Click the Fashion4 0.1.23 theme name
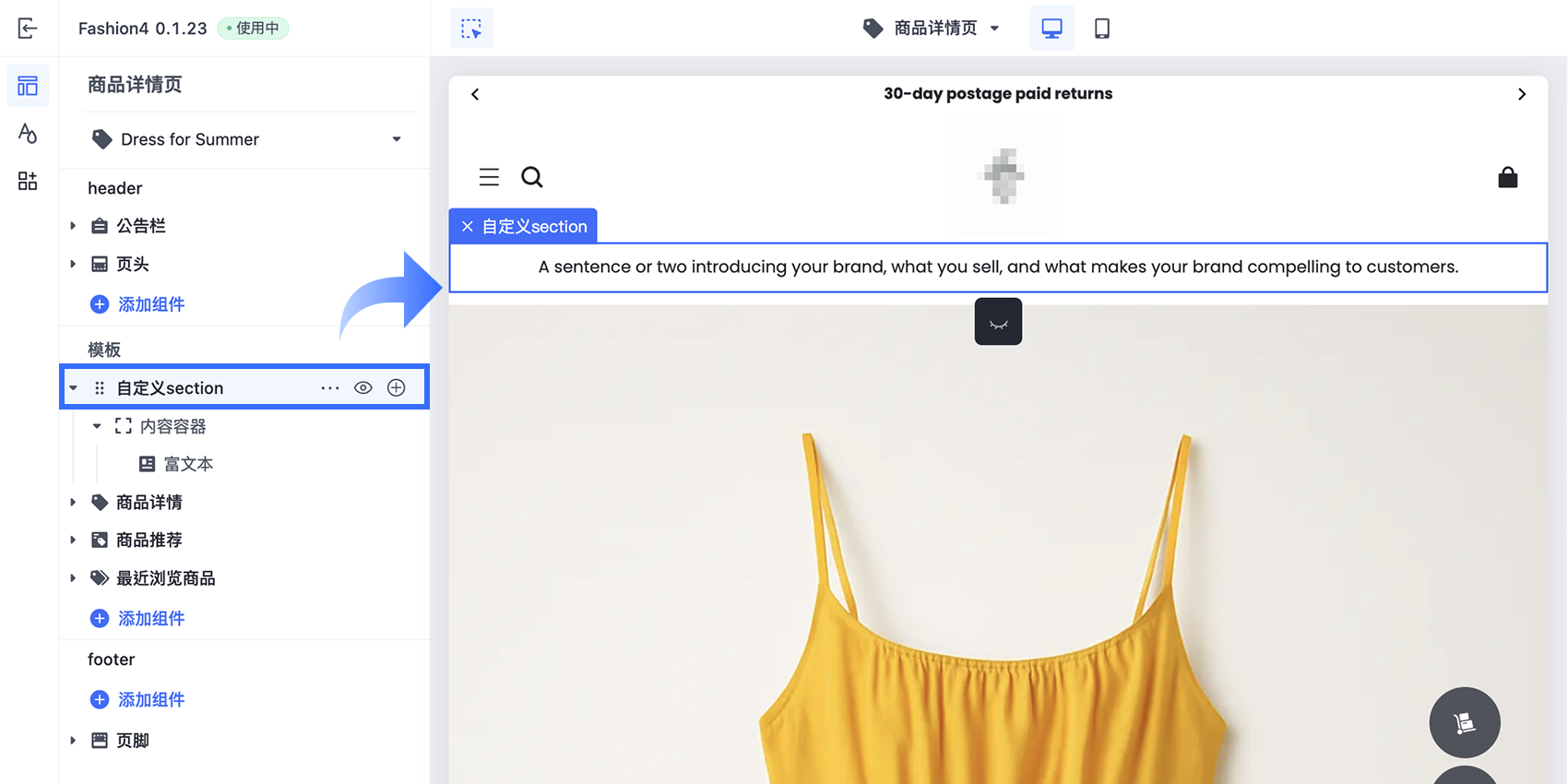 coord(143,29)
